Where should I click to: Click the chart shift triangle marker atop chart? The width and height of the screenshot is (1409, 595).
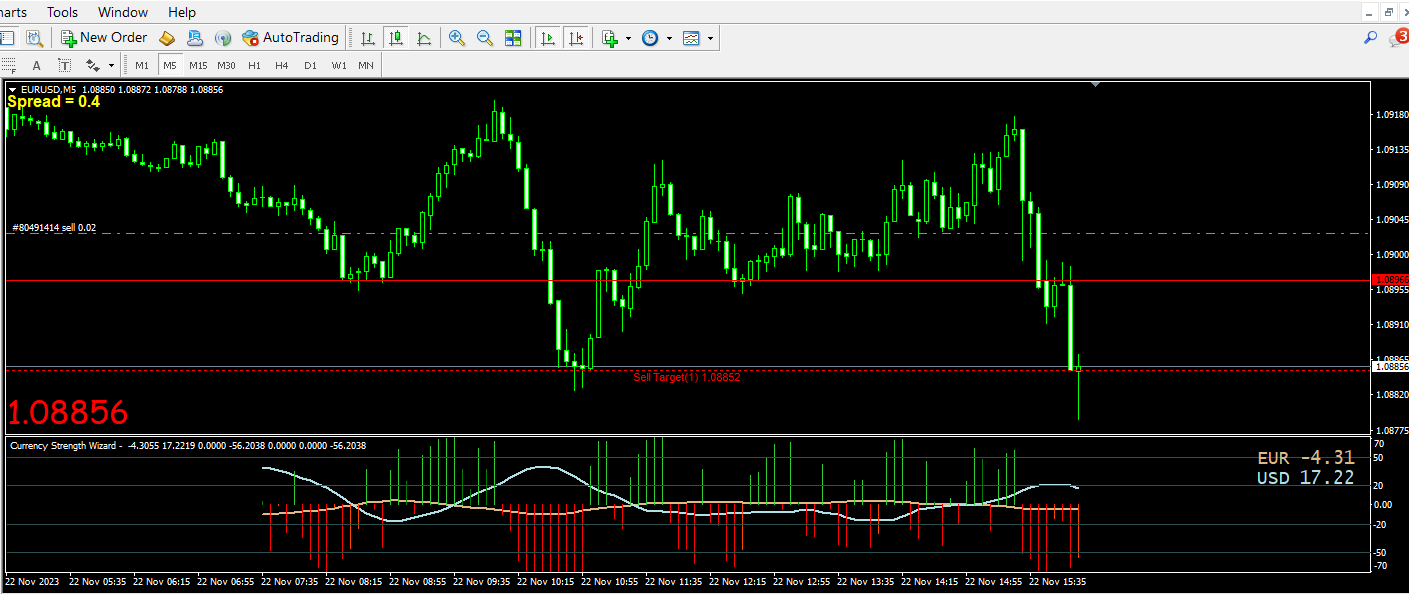tap(1097, 85)
